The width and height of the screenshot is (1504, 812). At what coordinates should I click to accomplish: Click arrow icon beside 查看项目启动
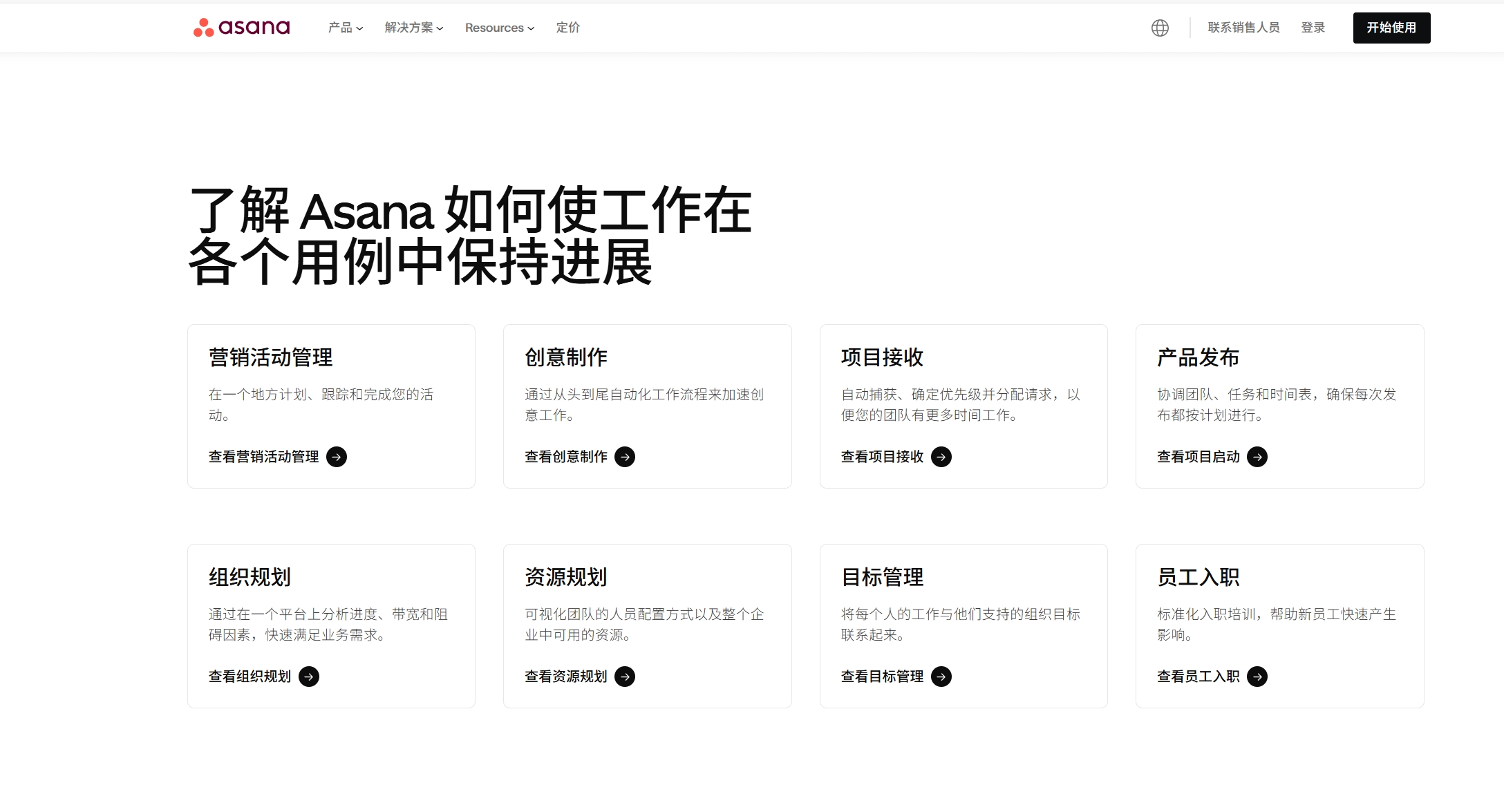1257,457
